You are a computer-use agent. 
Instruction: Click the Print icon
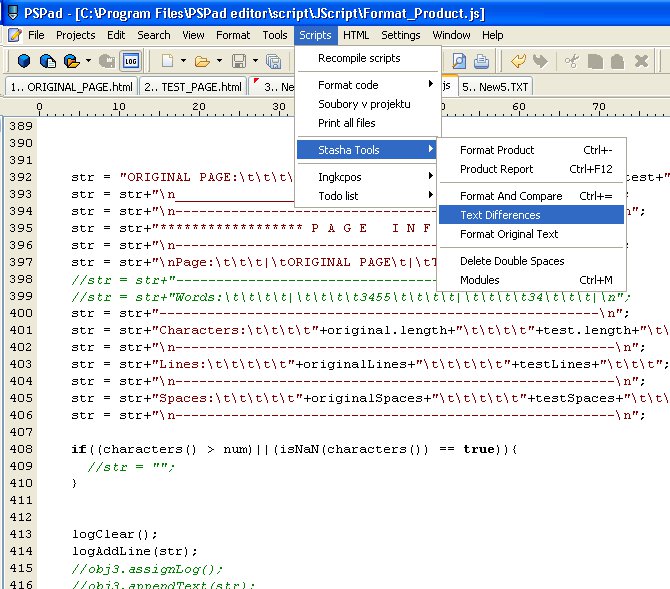tap(482, 61)
